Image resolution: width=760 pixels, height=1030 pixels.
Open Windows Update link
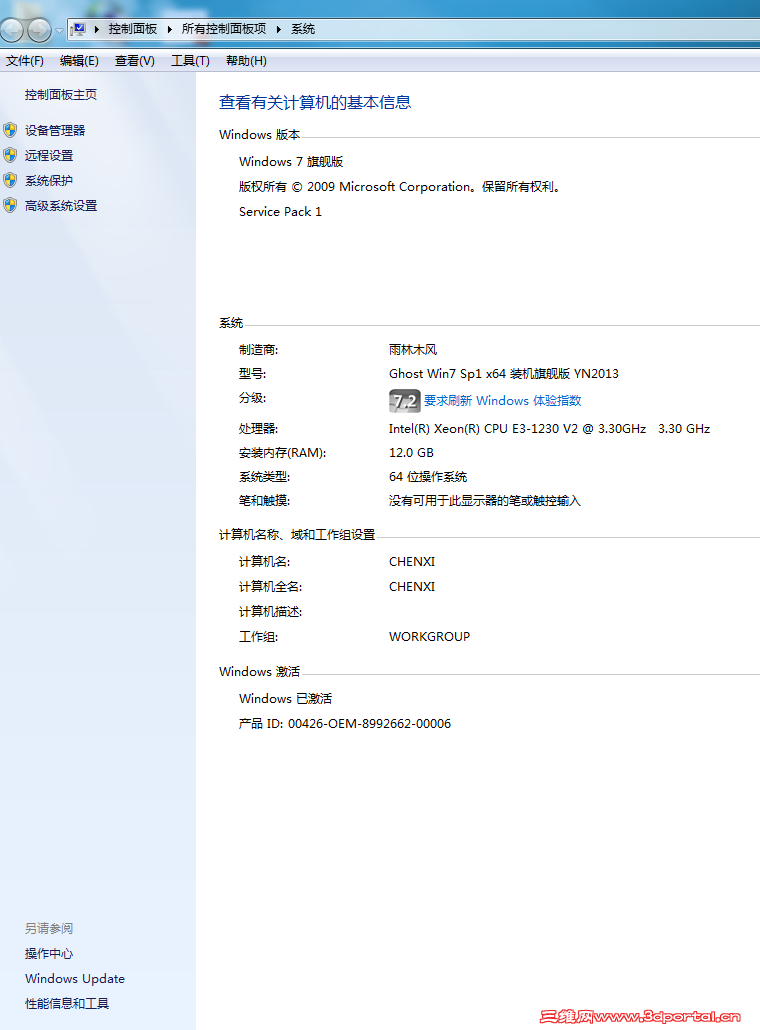[x=75, y=978]
